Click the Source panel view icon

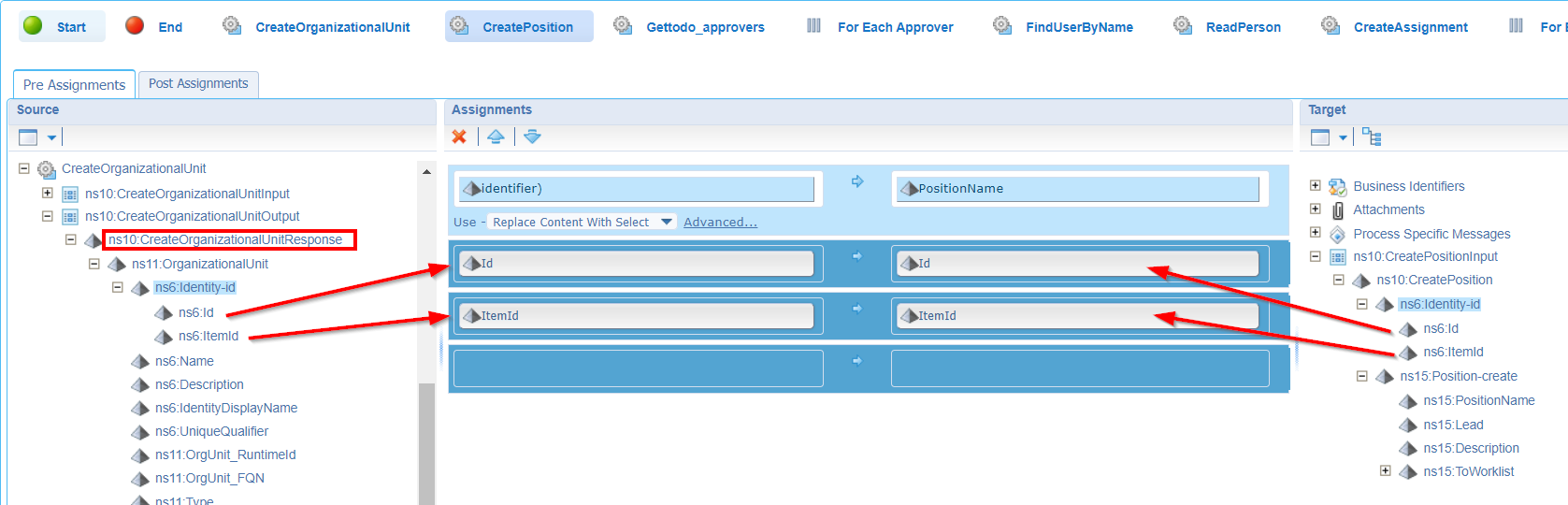point(29,137)
